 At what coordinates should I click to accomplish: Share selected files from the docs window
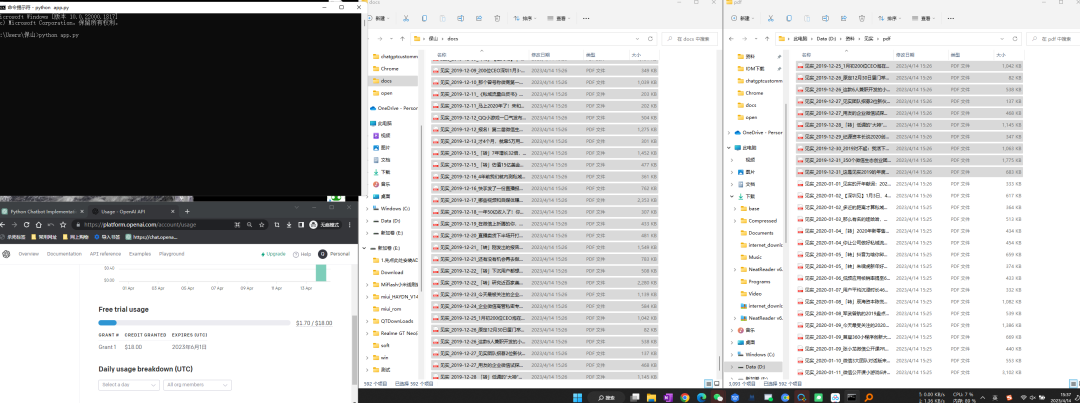point(479,18)
